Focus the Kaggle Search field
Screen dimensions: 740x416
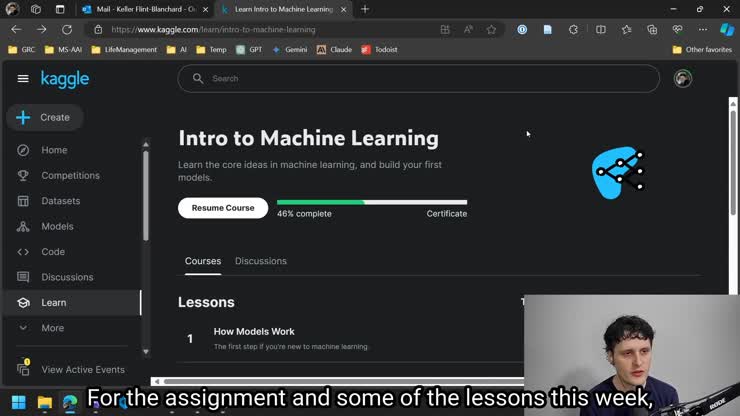418,78
